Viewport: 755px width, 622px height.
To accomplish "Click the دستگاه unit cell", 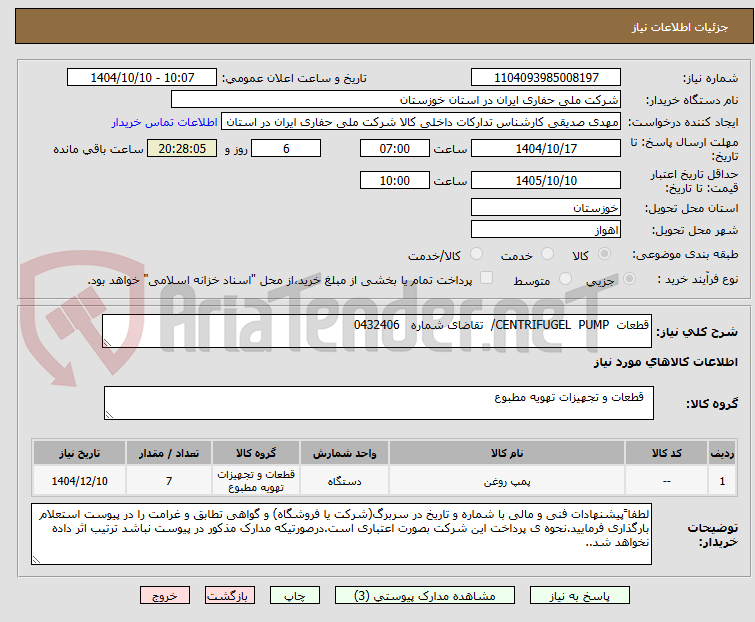I will pyautogui.click(x=344, y=481).
